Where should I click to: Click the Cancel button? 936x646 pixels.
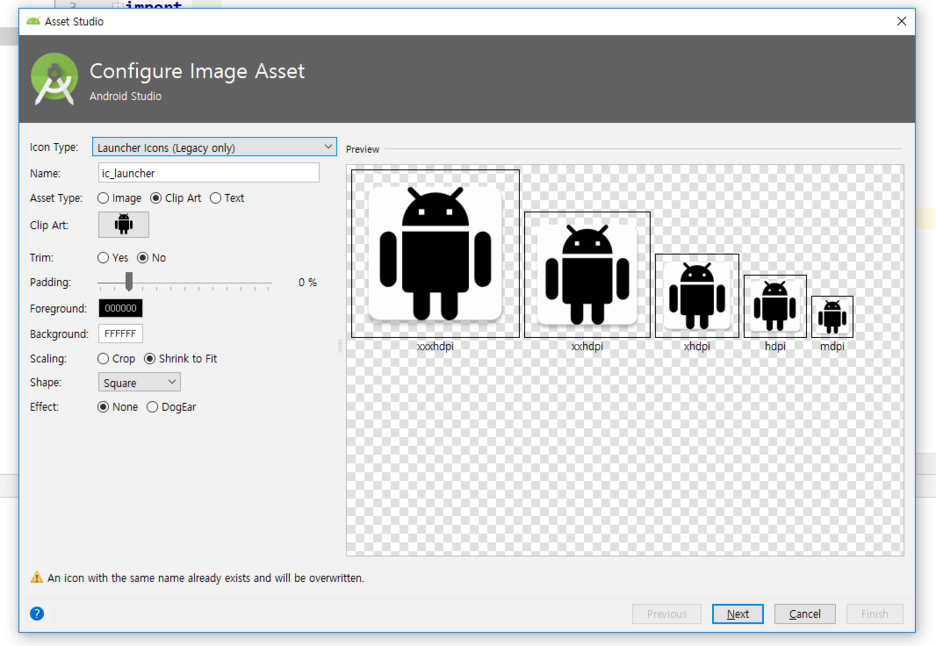pos(805,614)
